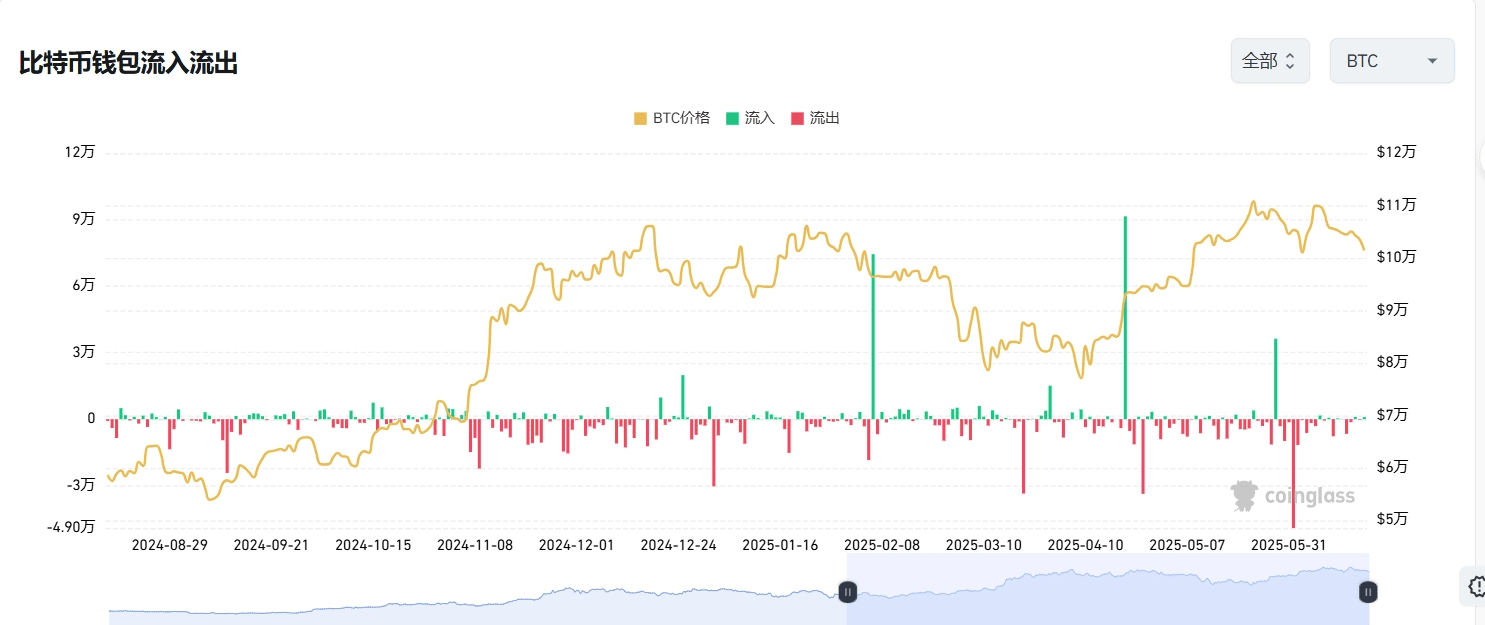Screen dimensions: 1485x625
Task: Click the left range slider handle
Action: point(847,592)
